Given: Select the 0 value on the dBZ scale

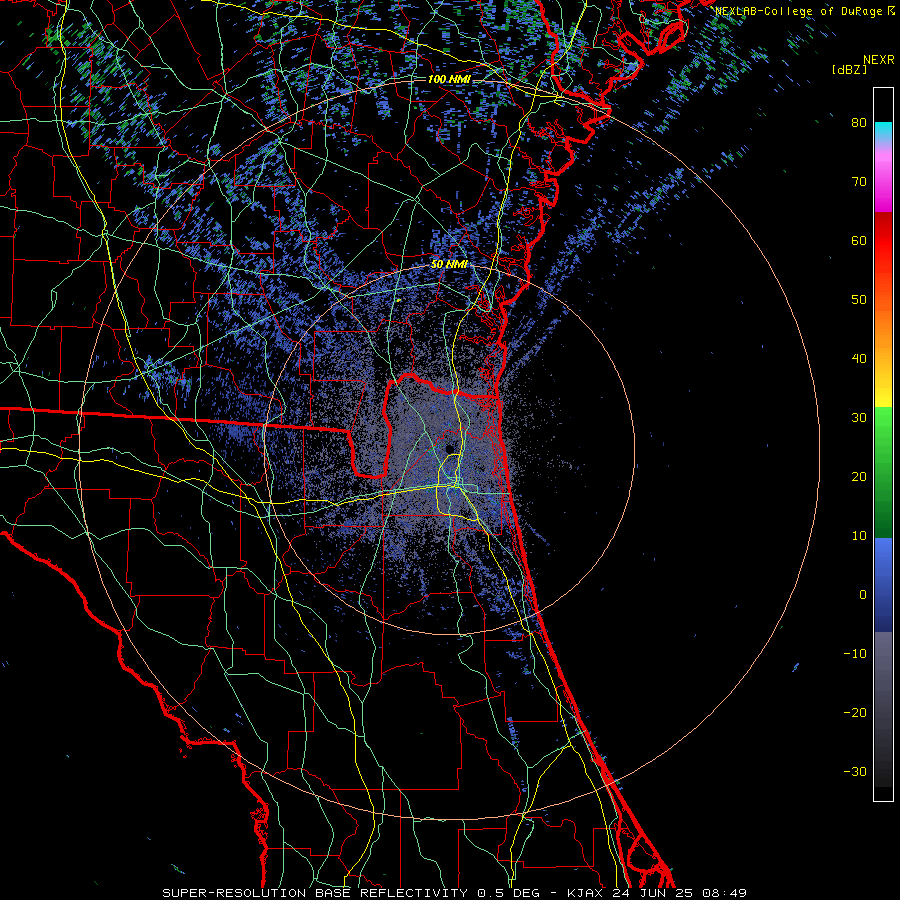Looking at the screenshot, I should 863,595.
